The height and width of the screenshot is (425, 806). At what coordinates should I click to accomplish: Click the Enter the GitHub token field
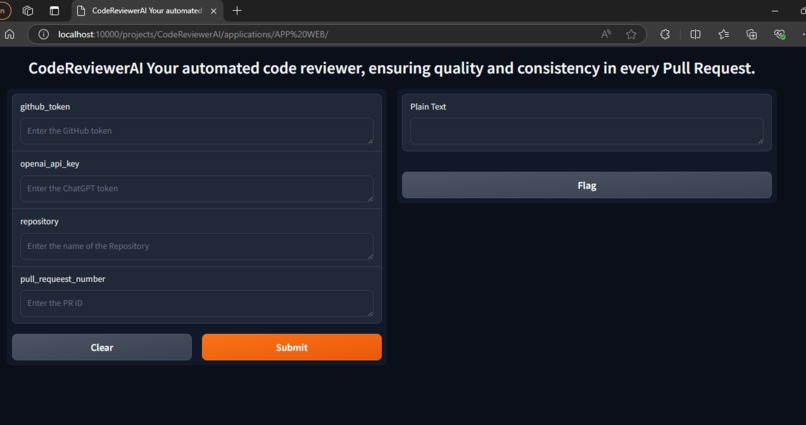(x=197, y=131)
